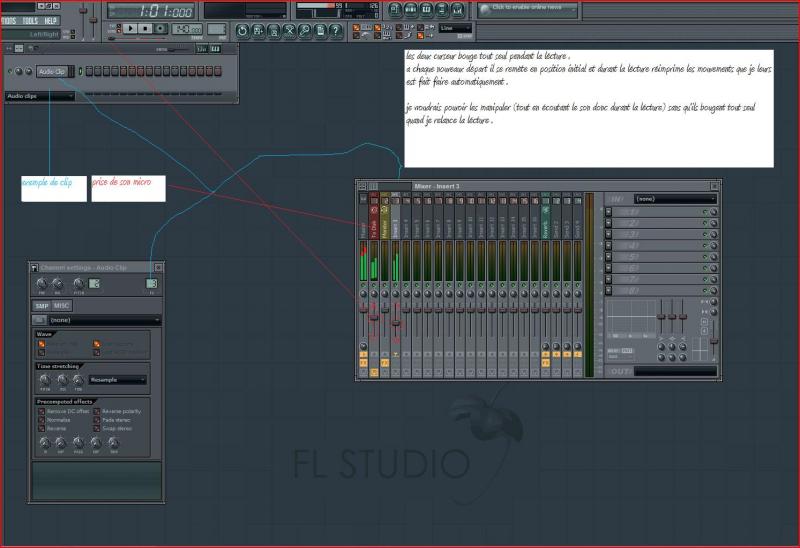The height and width of the screenshot is (548, 800).
Task: Click the Audio clip channel volume knob
Action: coord(28,71)
